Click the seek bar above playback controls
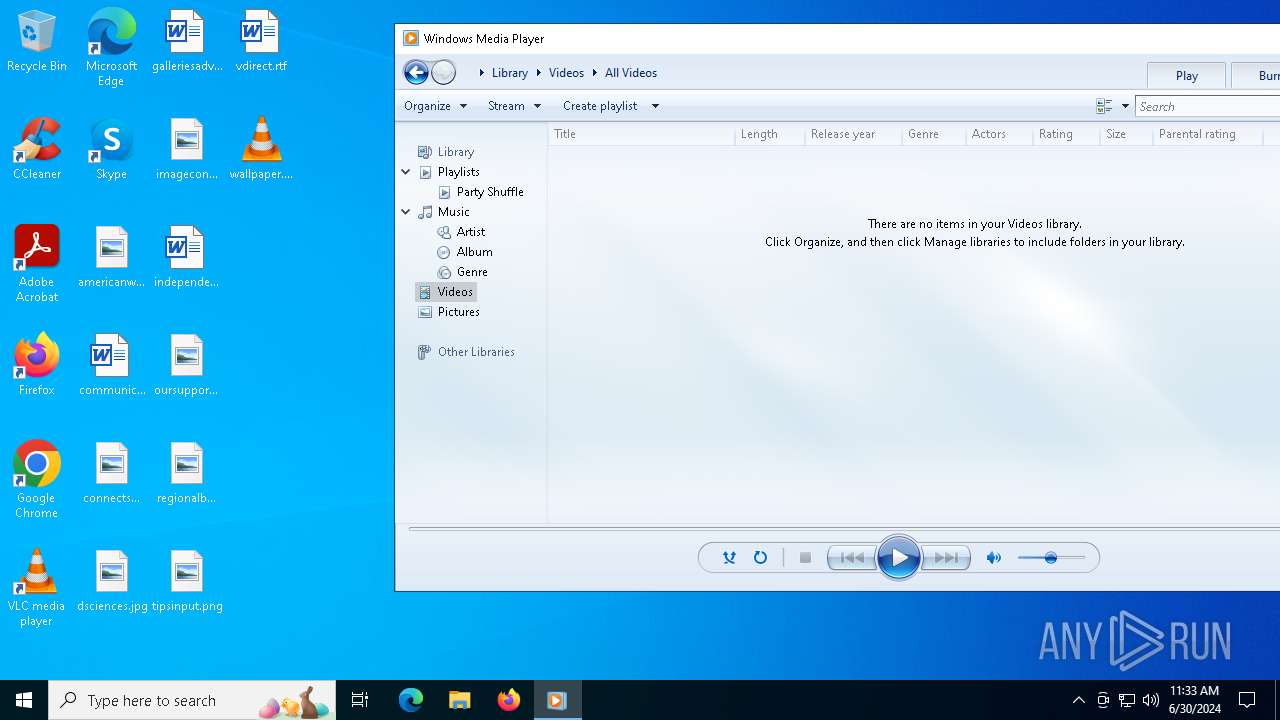The image size is (1280, 720). click(x=843, y=528)
